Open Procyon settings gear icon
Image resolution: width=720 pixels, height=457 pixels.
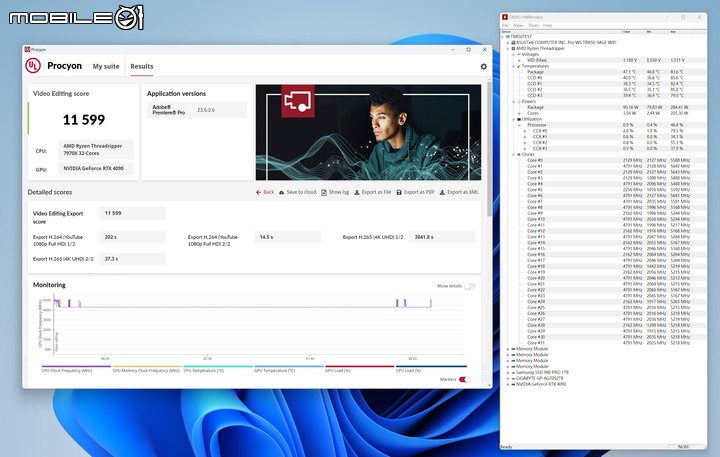coord(484,67)
